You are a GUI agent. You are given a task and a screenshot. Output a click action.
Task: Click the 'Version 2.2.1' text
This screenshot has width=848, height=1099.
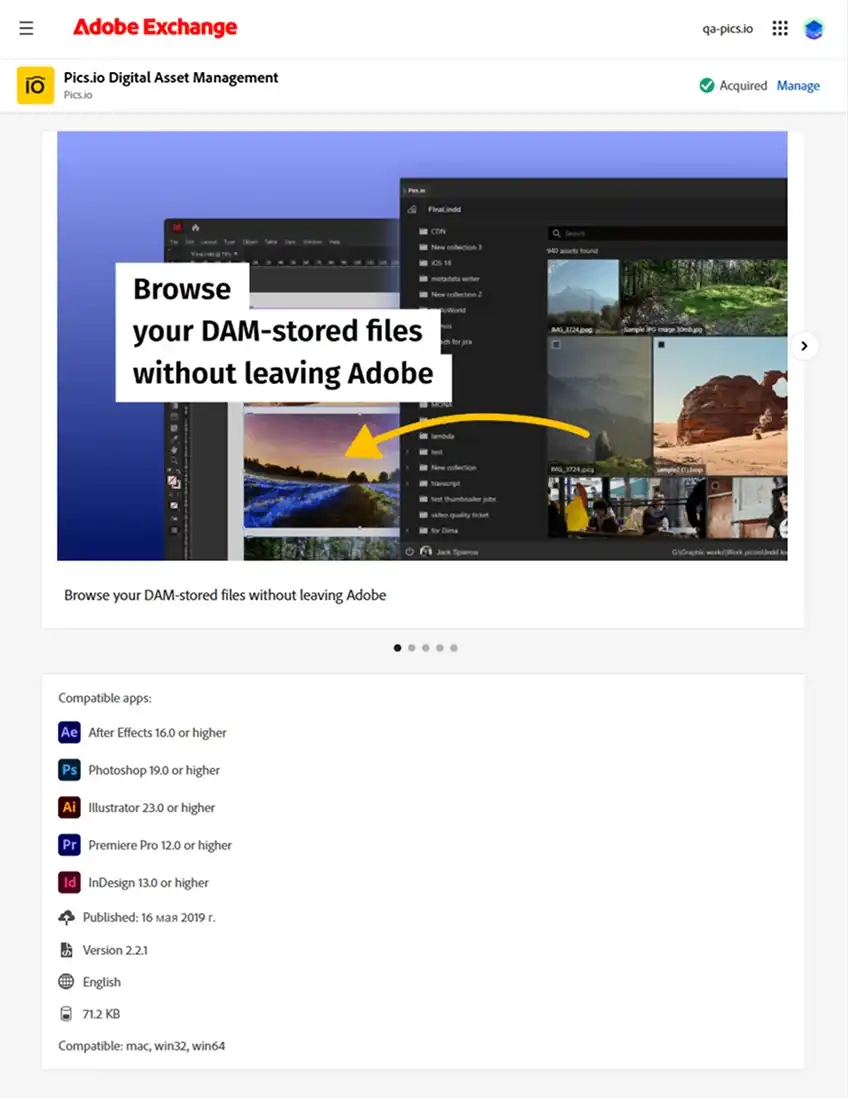click(x=115, y=950)
